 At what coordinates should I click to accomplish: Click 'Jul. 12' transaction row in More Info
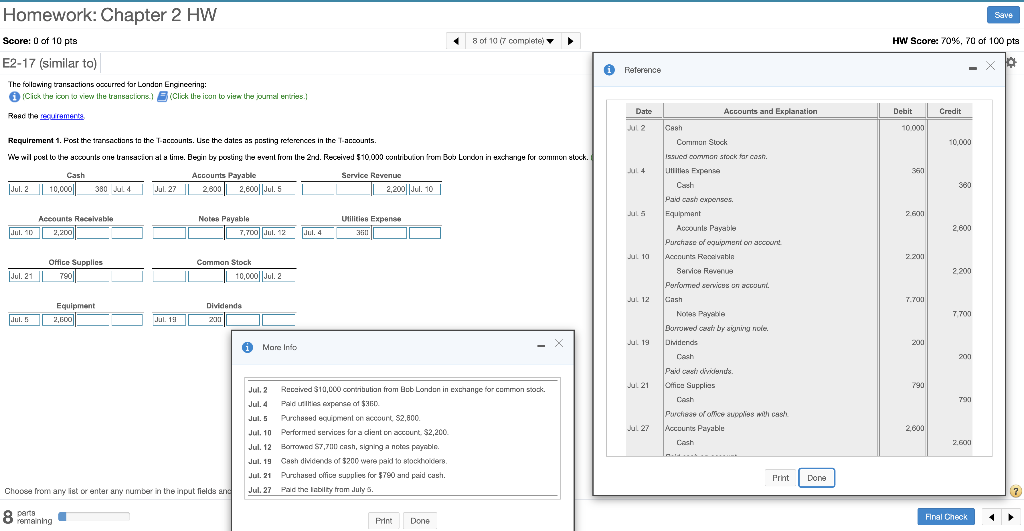click(402, 447)
